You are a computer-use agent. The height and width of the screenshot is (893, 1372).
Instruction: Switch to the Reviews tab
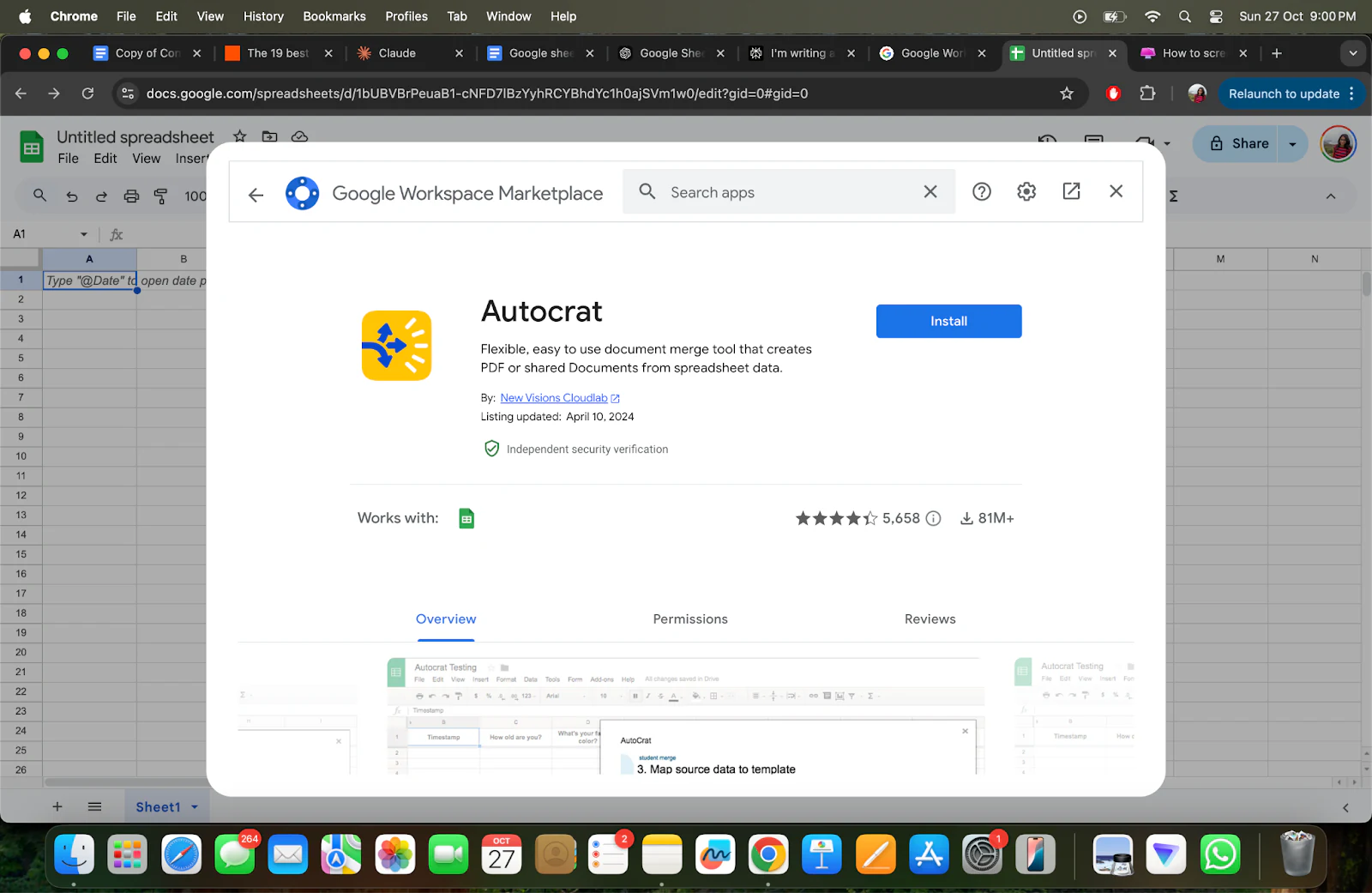930,619
